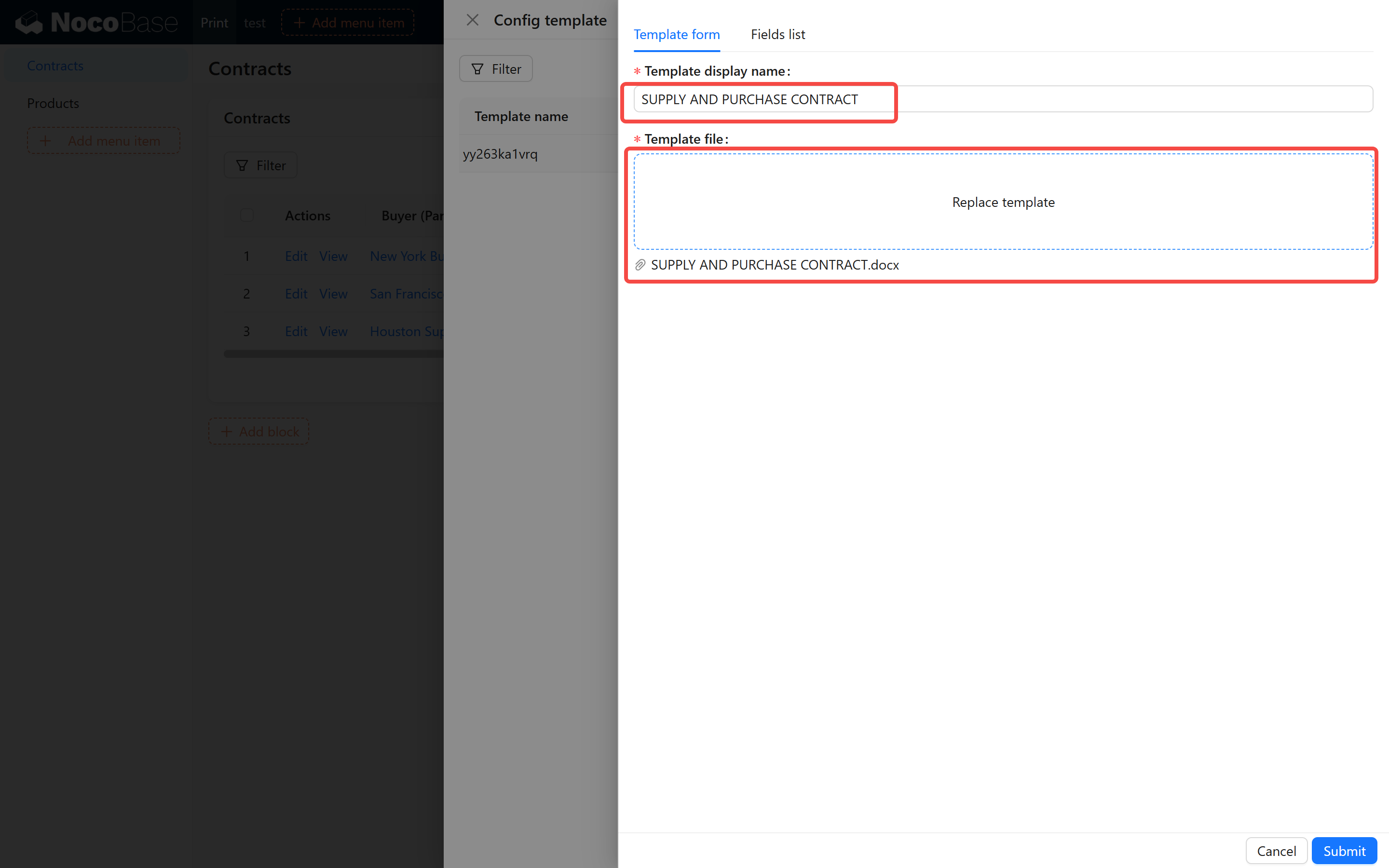Toggle the select-all checkbox in the Contracts table
Image resolution: width=1389 pixels, height=868 pixels.
pos(247,215)
